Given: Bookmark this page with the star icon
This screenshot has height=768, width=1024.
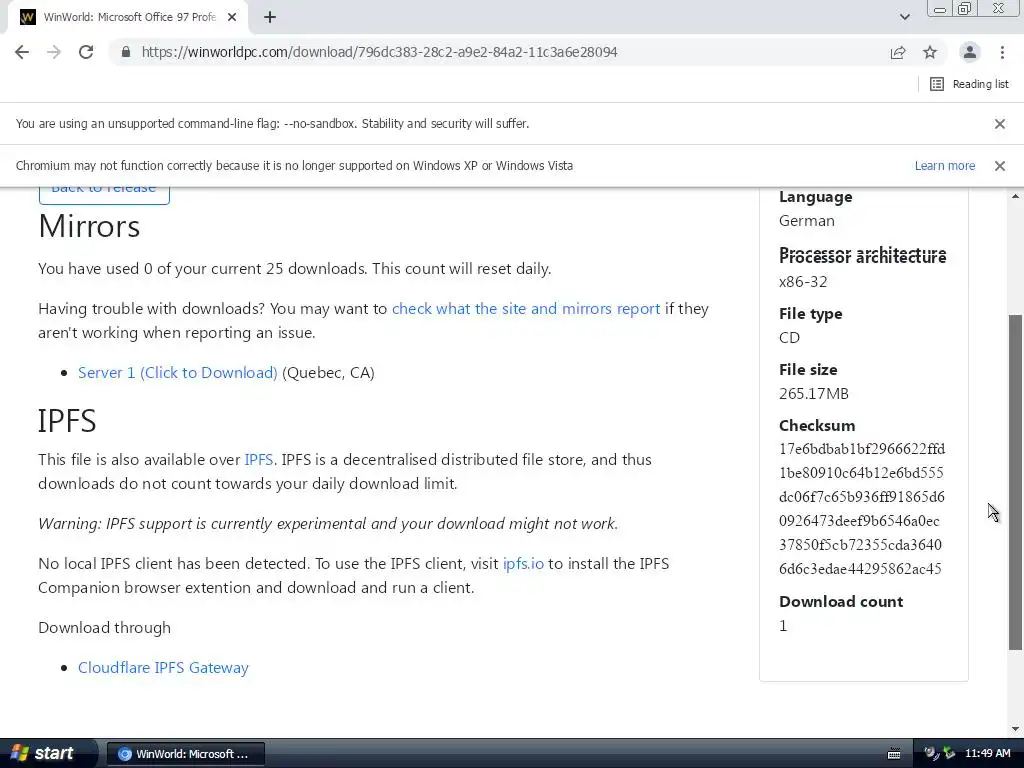Looking at the screenshot, I should (x=930, y=52).
